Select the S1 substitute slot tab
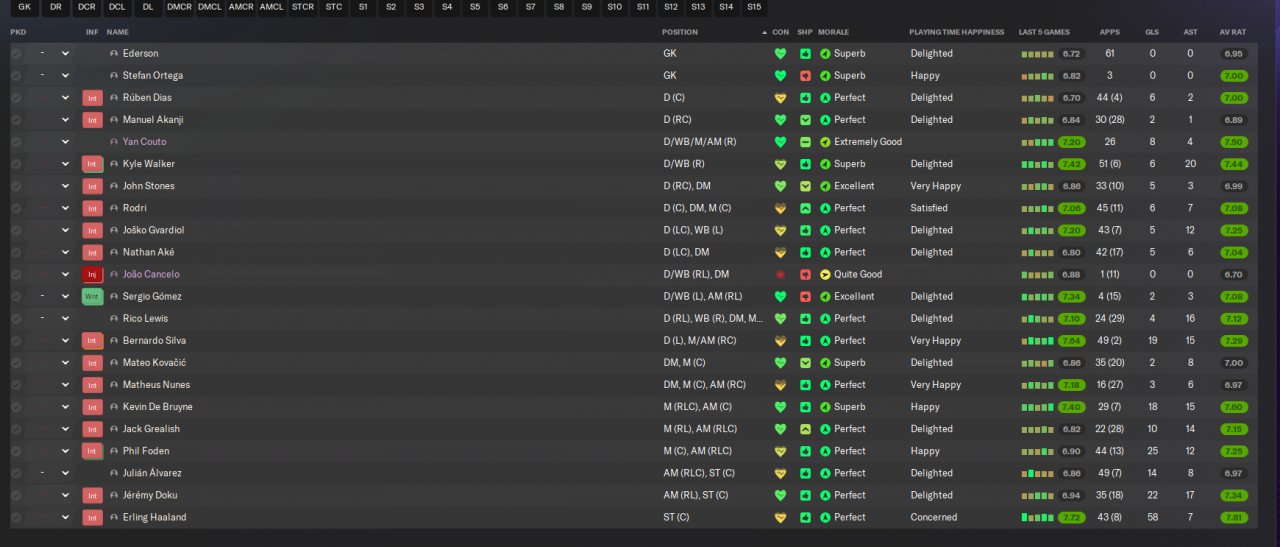 tap(363, 7)
